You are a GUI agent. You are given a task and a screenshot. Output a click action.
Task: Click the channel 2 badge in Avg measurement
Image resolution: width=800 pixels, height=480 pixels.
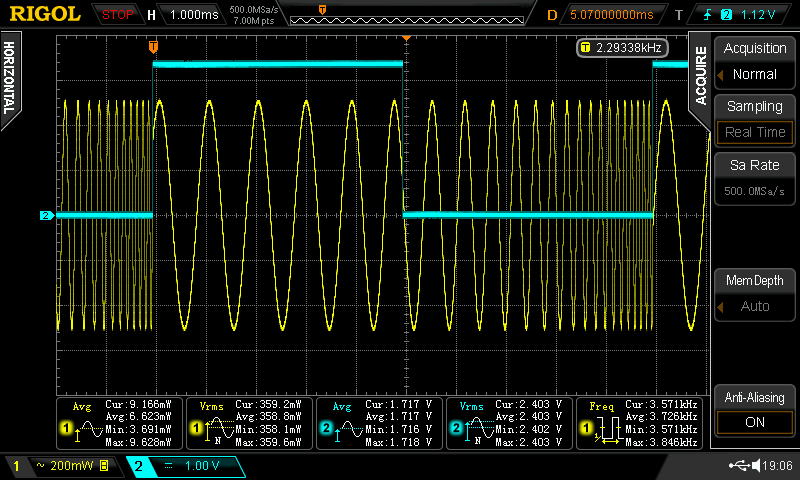[x=327, y=428]
